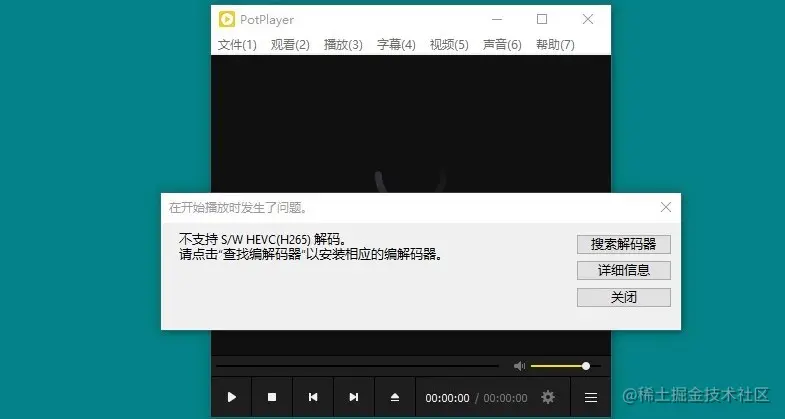Click the 00:00:00 elapsed time display
The width and height of the screenshot is (785, 419).
448,398
